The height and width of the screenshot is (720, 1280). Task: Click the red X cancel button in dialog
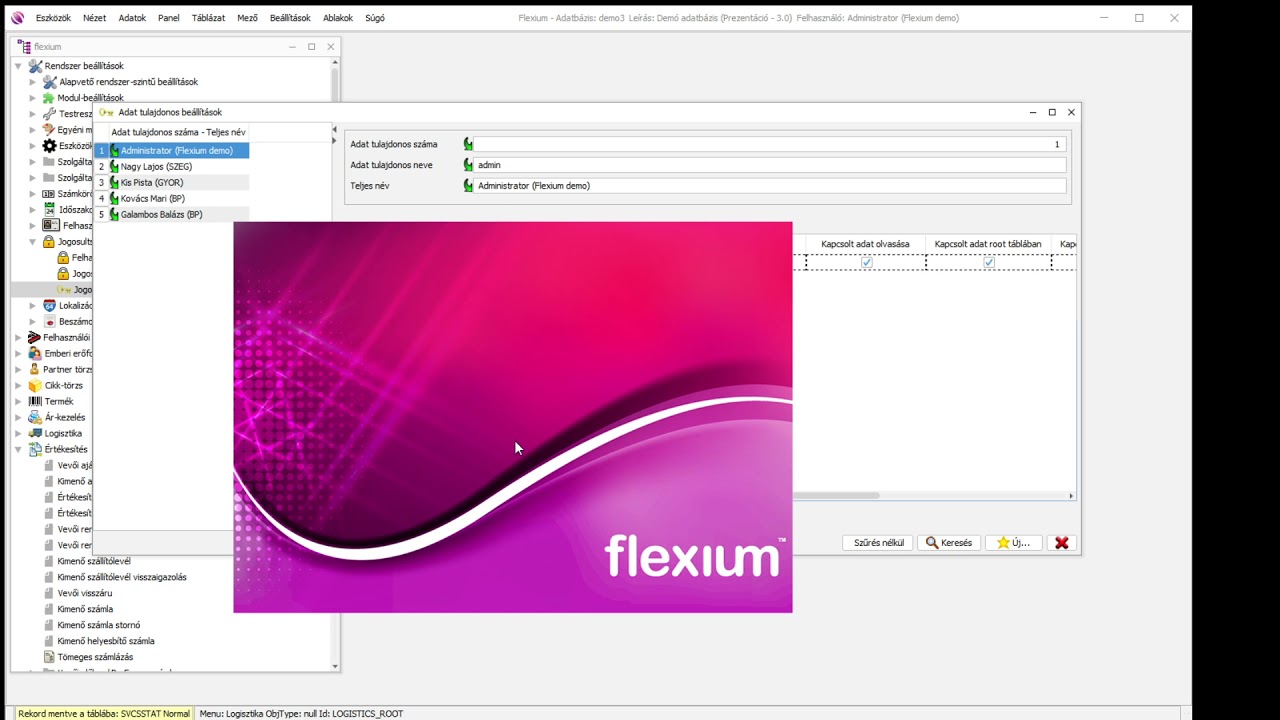[x=1062, y=543]
